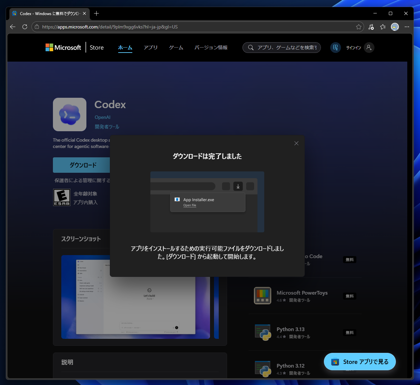Click the サインイン user icon
The height and width of the screenshot is (385, 420).
pos(369,48)
